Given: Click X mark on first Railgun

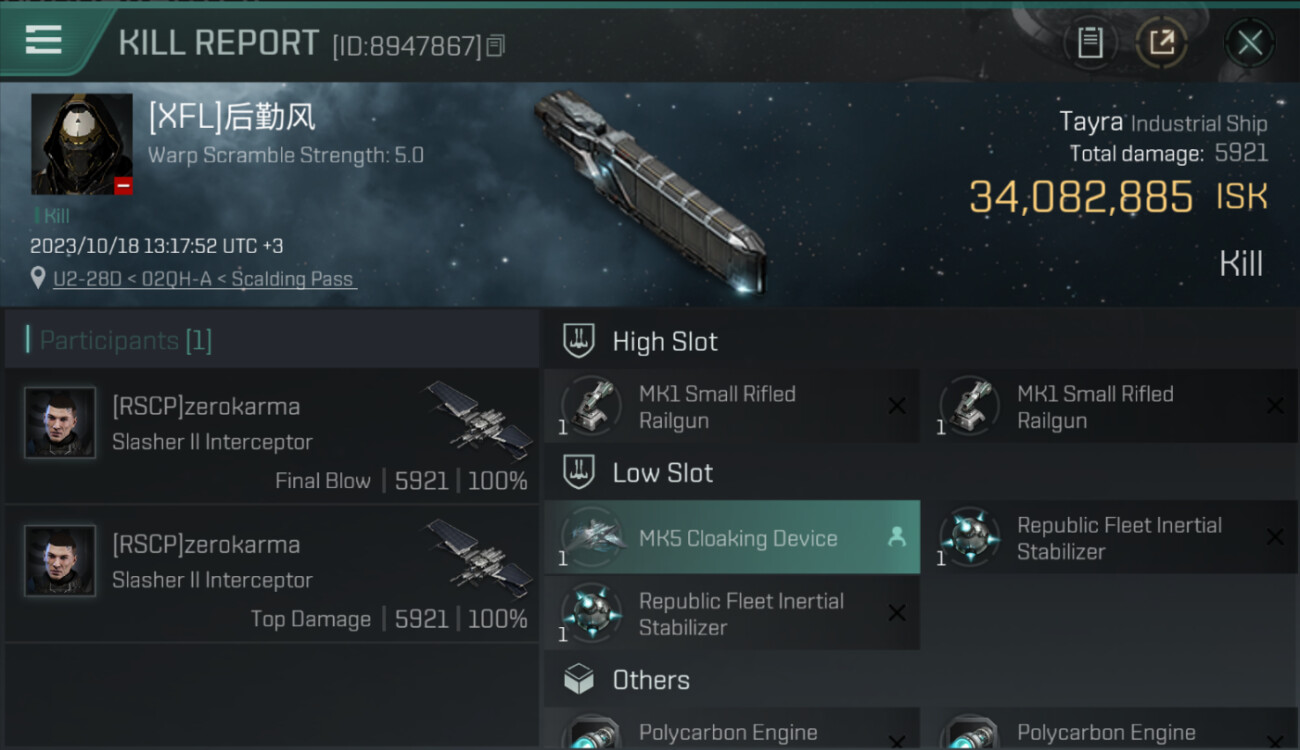Looking at the screenshot, I should point(897,406).
